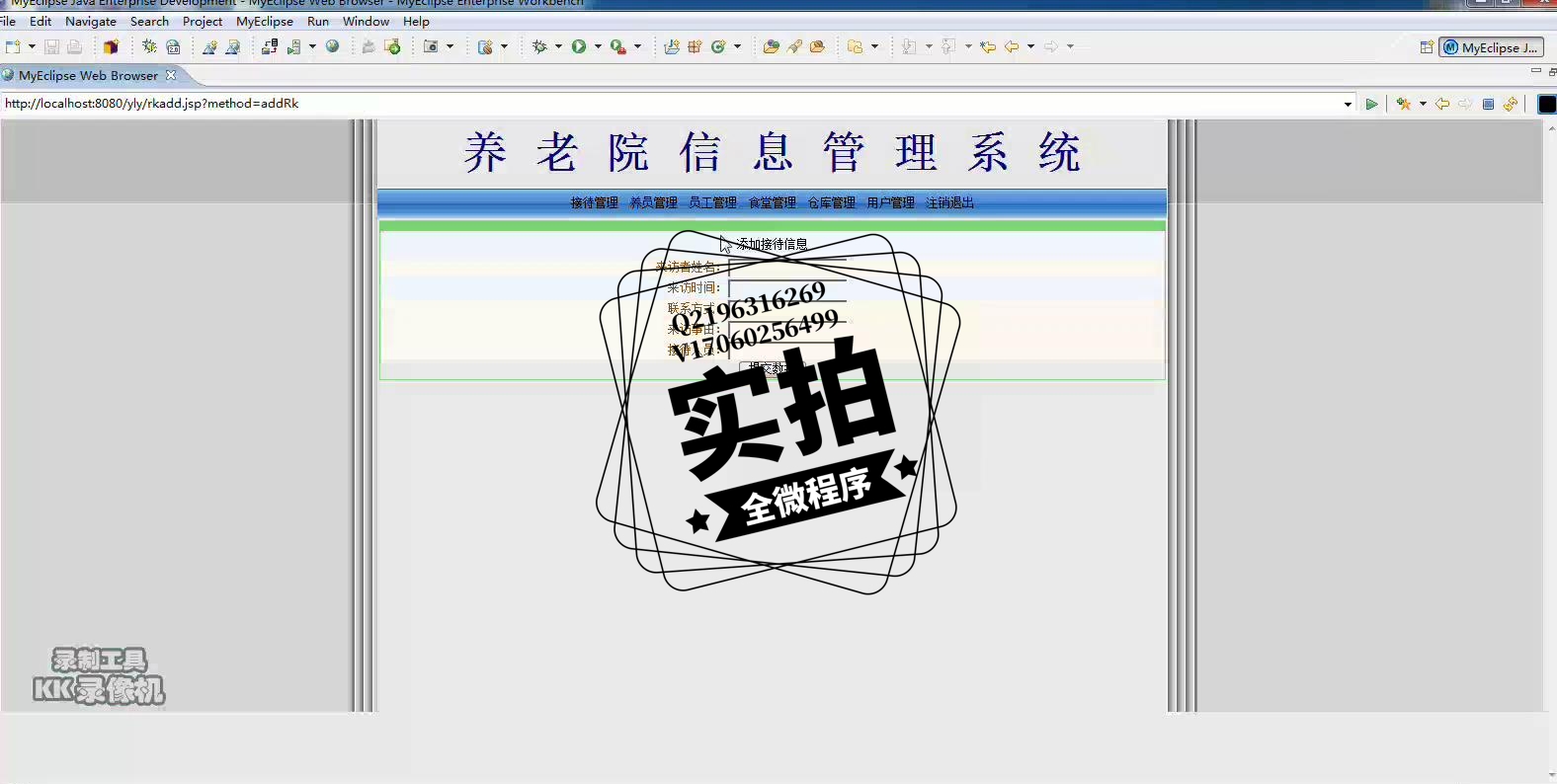1557x784 pixels.
Task: Select the MyEclipse Web Browser tab
Action: click(88, 75)
